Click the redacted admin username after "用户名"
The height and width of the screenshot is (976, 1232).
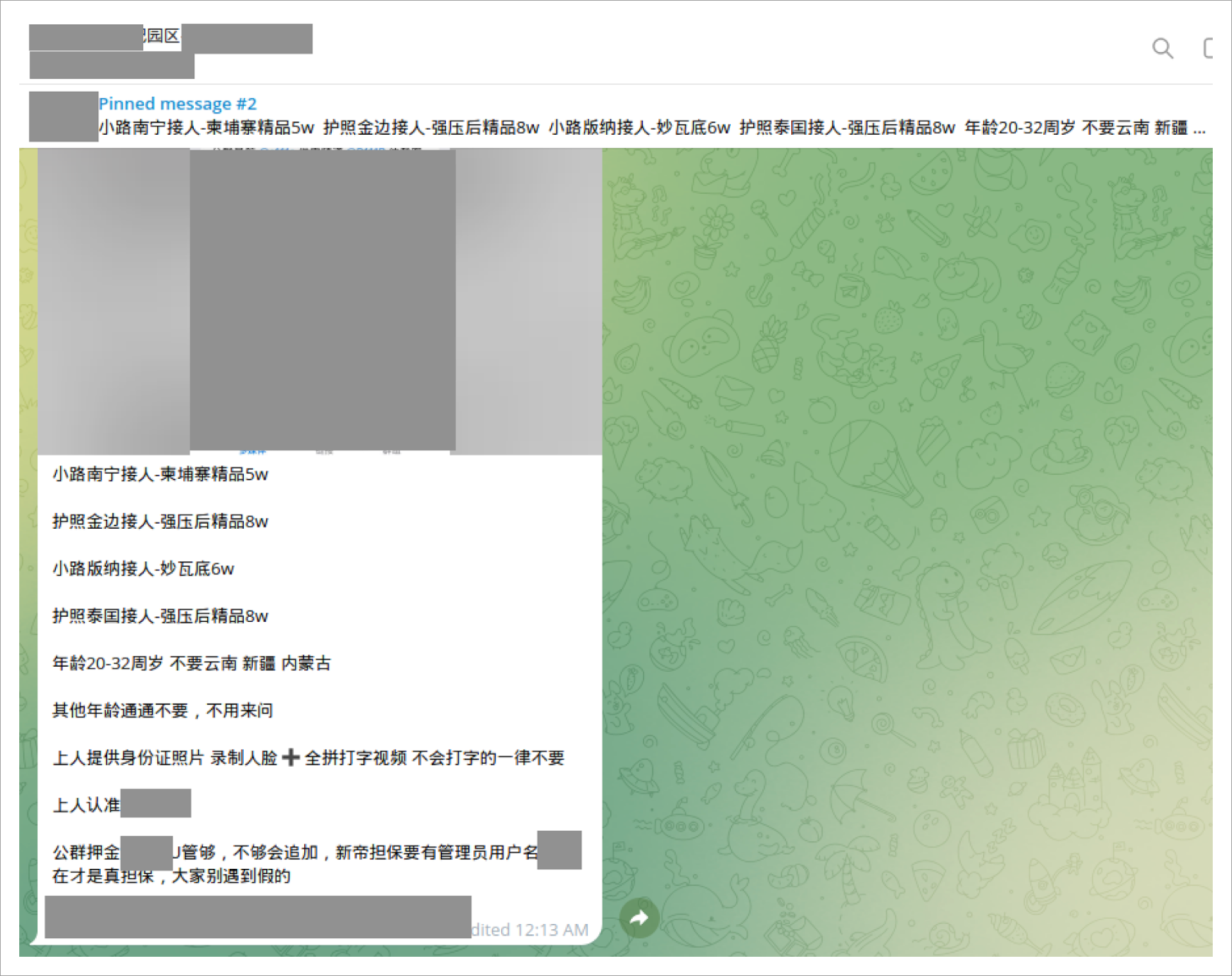coord(559,850)
